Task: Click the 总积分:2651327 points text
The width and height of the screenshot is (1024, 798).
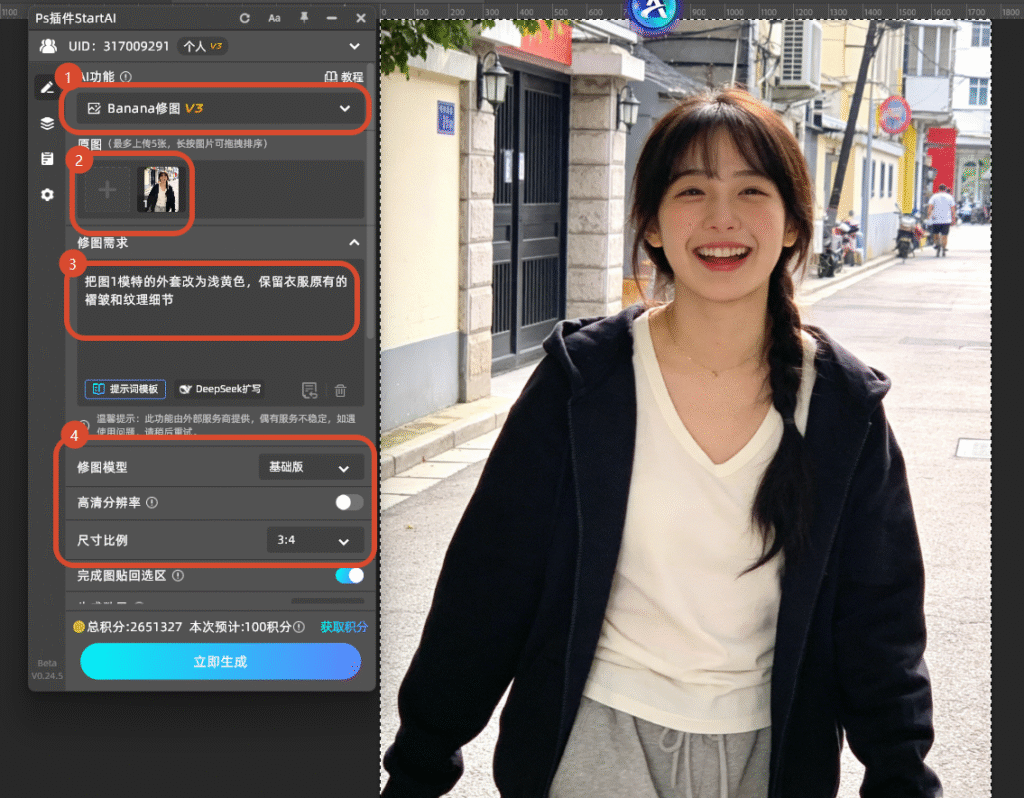Action: 135,627
